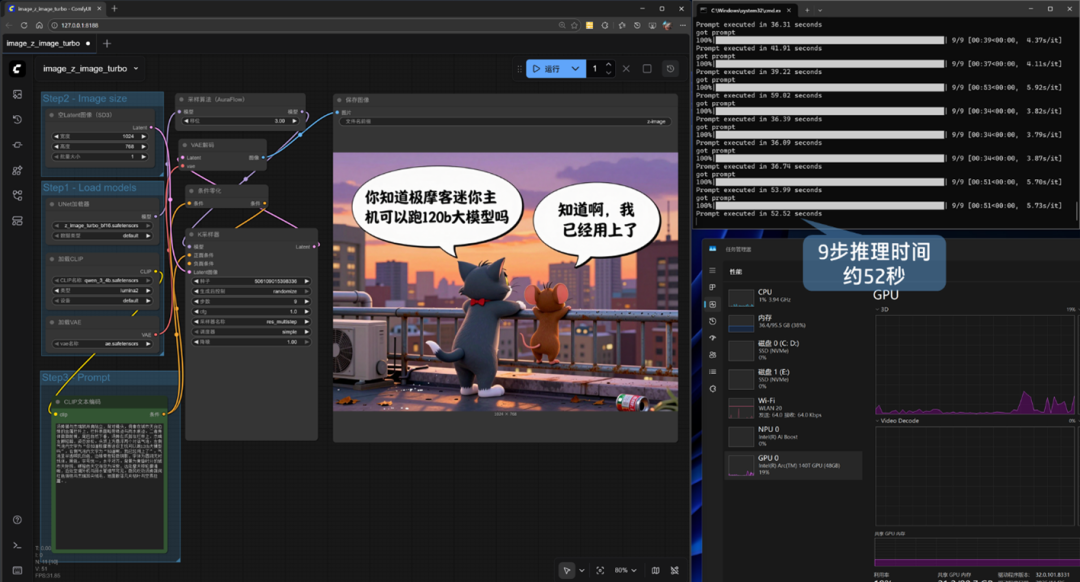Reload the browser page
This screenshot has width=1080, height=582.
(24, 25)
